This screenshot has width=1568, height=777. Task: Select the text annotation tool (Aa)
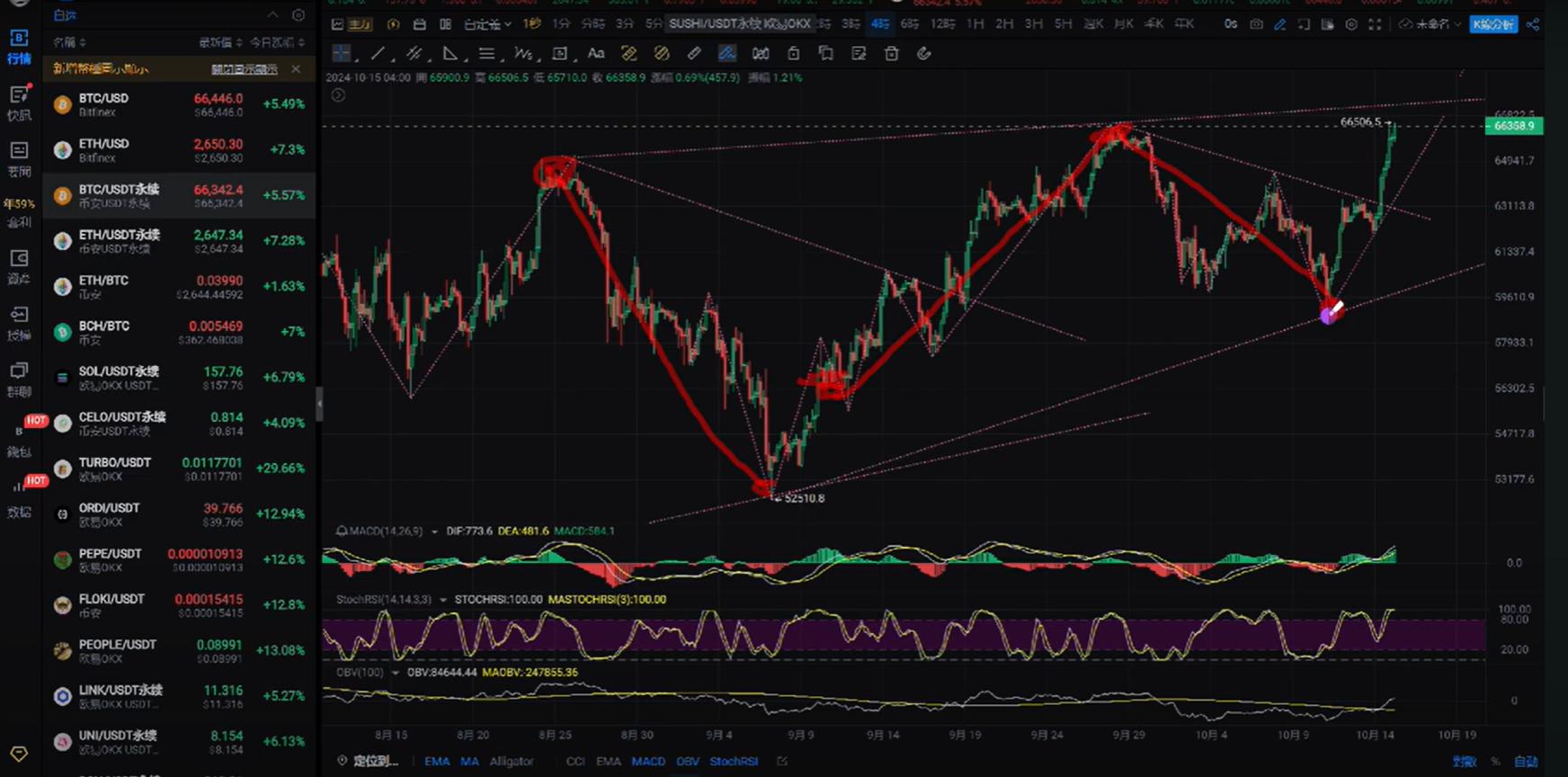click(x=595, y=54)
